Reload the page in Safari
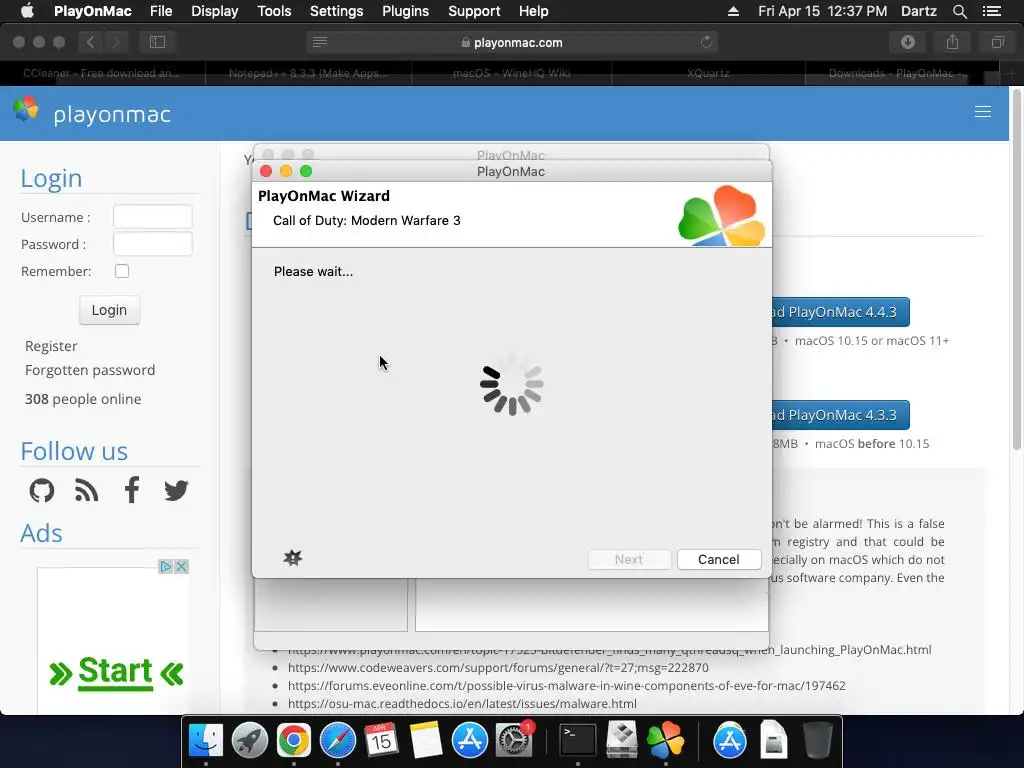This screenshot has height=768, width=1024. 706,42
